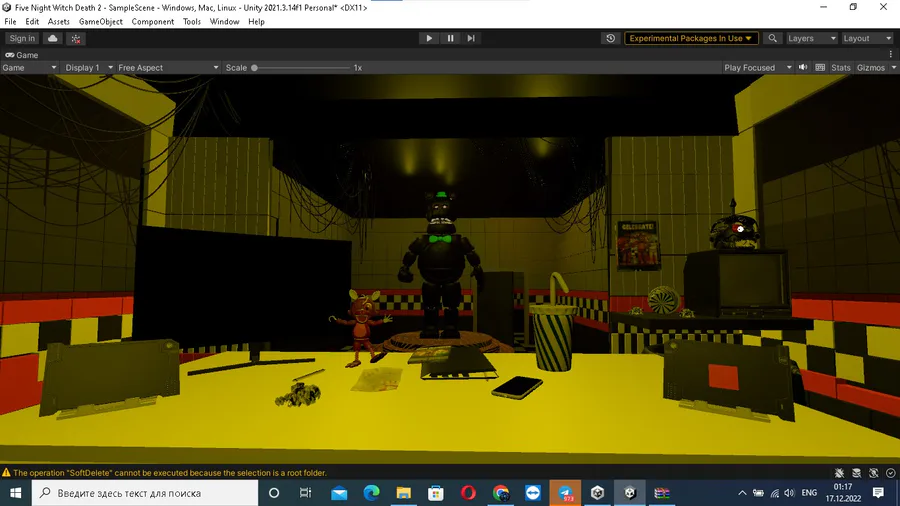Open the cloud services icon

point(53,38)
